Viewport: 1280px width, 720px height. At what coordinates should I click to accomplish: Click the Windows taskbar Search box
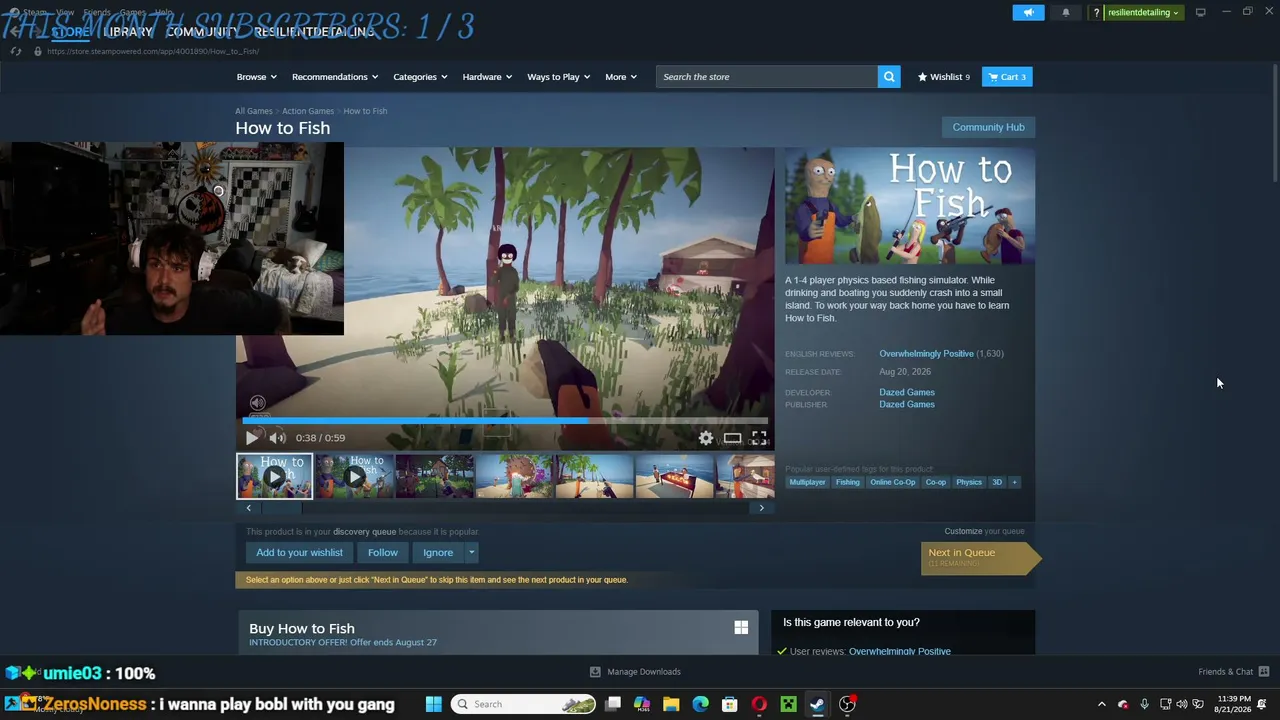pyautogui.click(x=524, y=704)
